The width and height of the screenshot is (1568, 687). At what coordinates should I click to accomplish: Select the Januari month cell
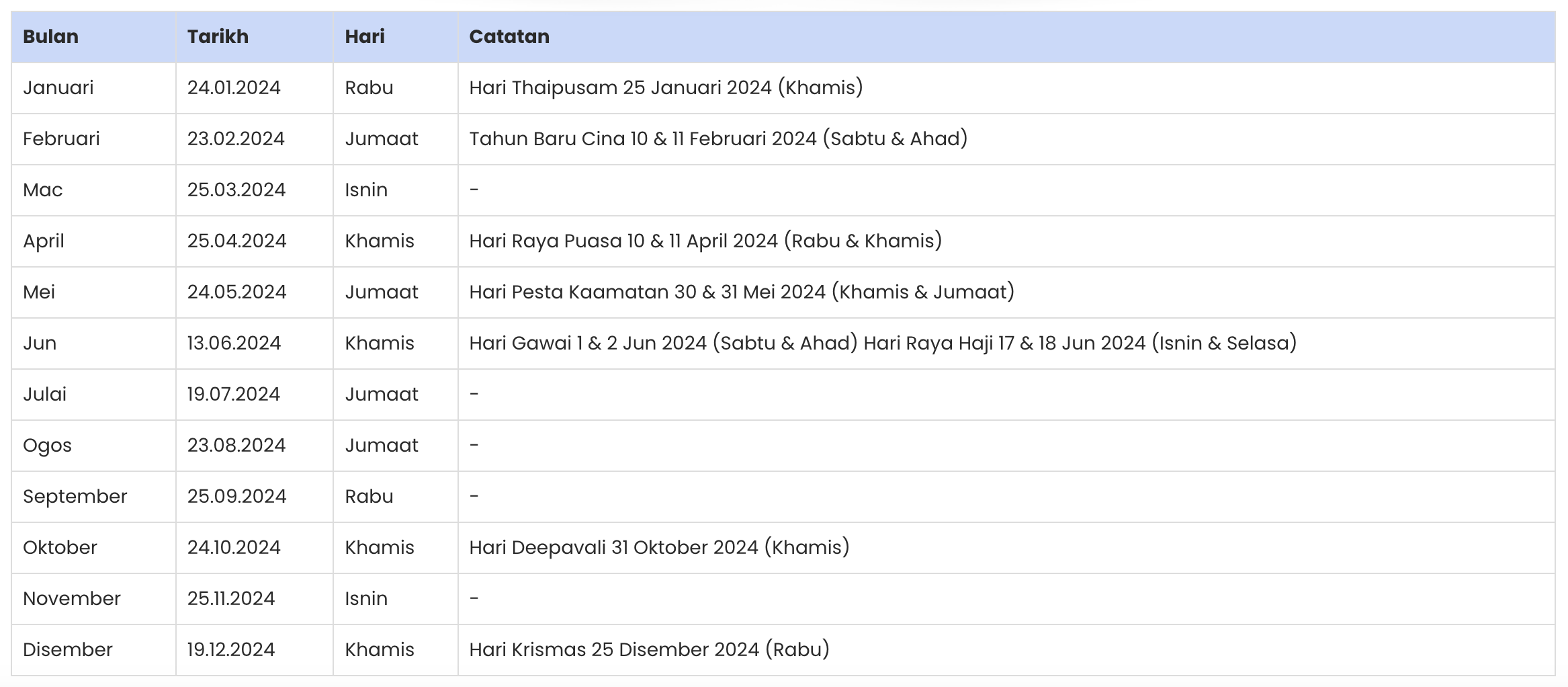point(58,87)
